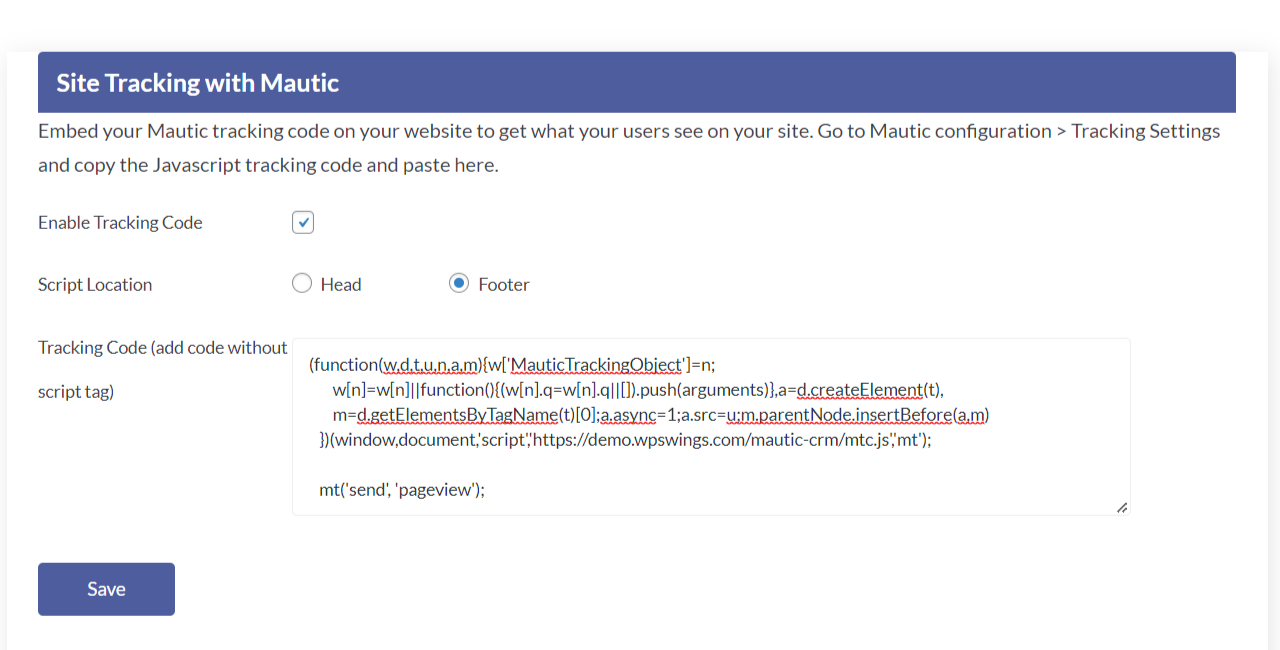The height and width of the screenshot is (650, 1280).
Task: Click the blank line in tracking code box
Action: pos(711,465)
